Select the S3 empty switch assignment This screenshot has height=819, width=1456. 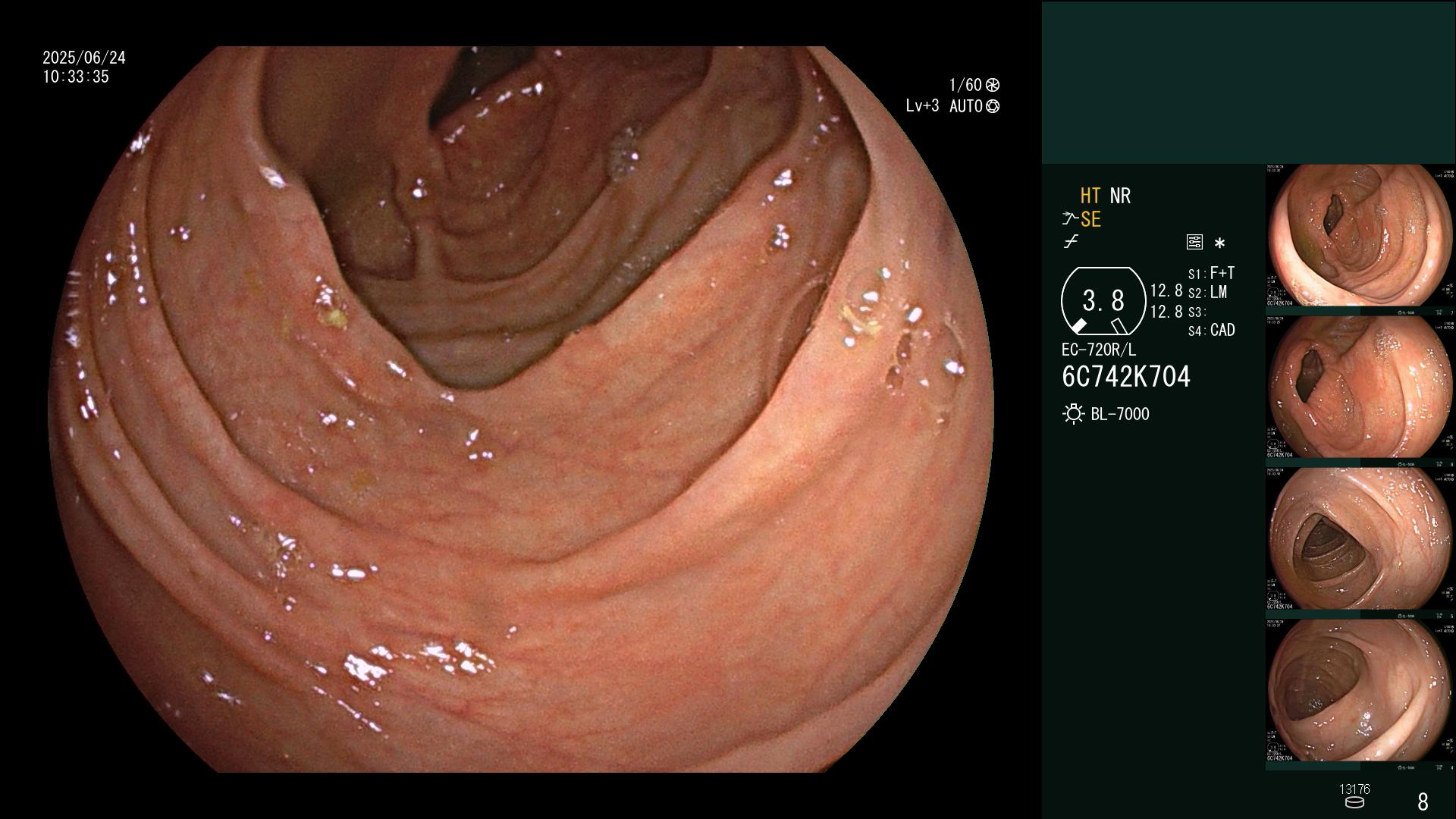(x=1197, y=312)
